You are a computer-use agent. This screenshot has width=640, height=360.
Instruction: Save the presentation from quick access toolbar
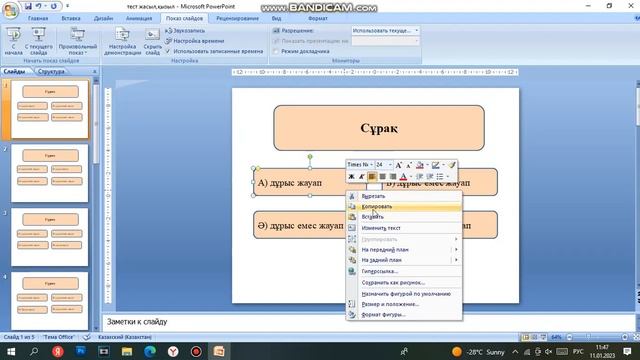pyautogui.click(x=28, y=6)
